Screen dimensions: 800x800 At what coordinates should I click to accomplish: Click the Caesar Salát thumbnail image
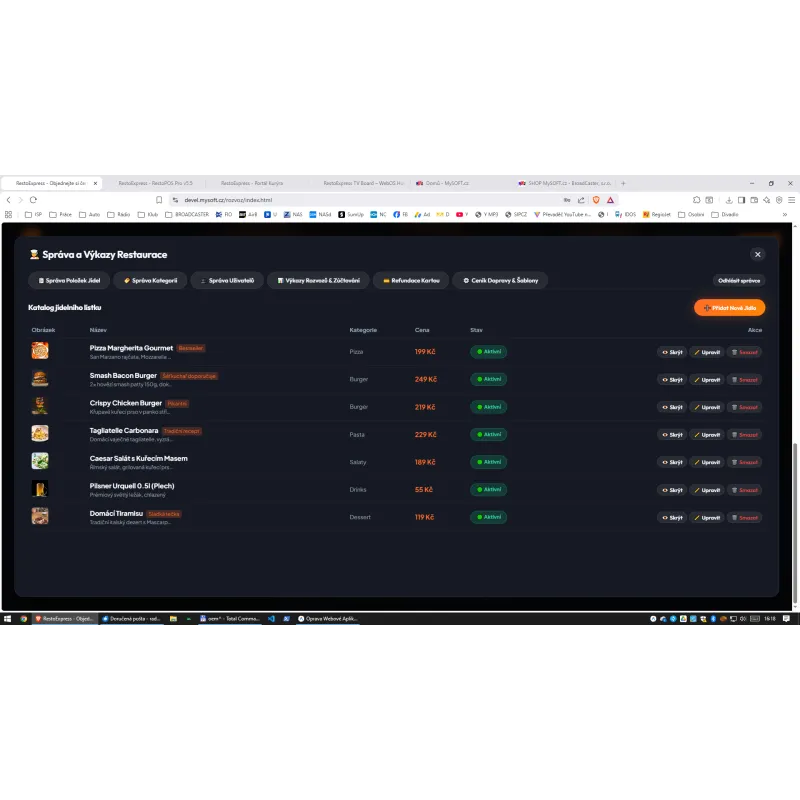click(x=40, y=461)
